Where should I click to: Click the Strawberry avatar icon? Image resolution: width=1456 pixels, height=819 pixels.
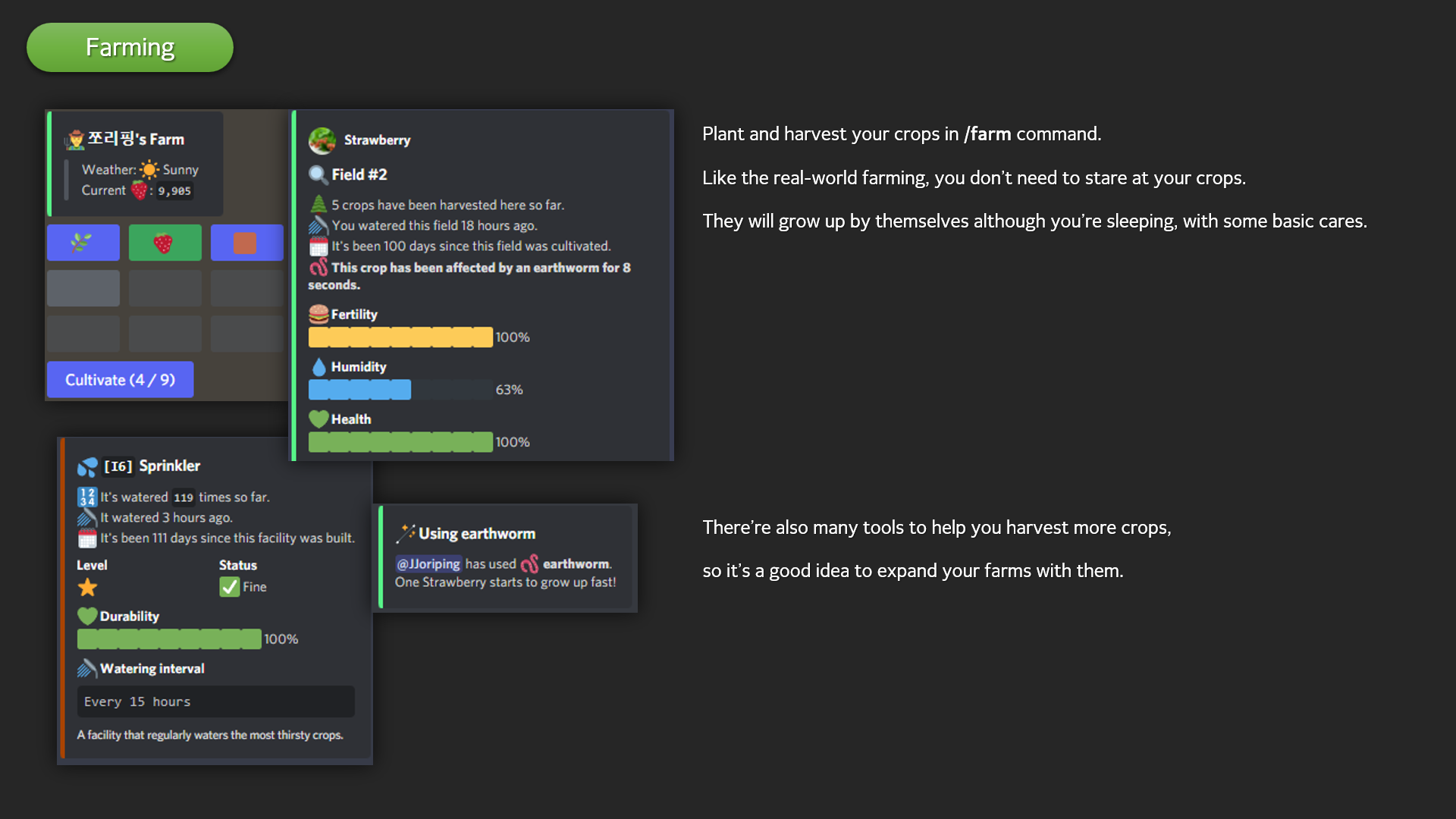click(322, 140)
